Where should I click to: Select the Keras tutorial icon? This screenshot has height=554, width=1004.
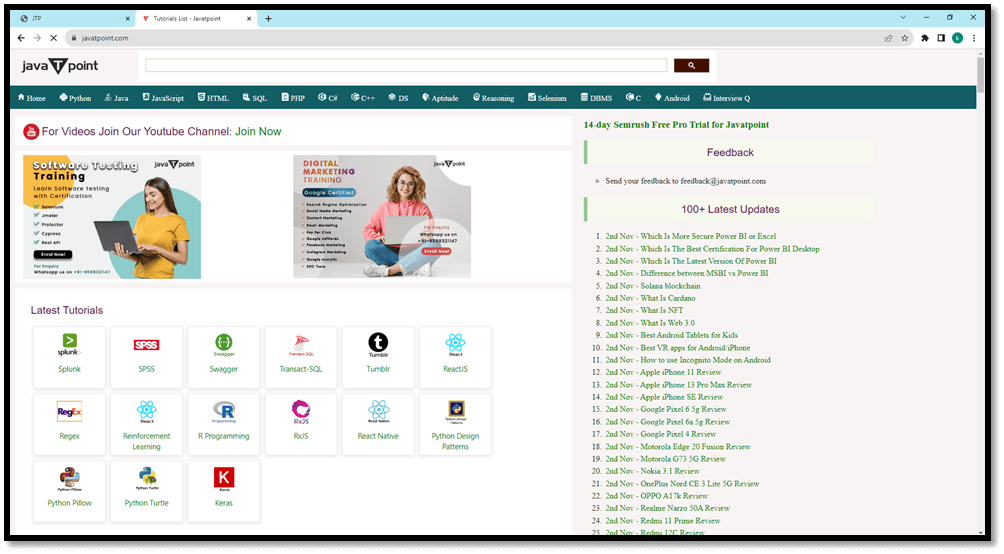223,478
